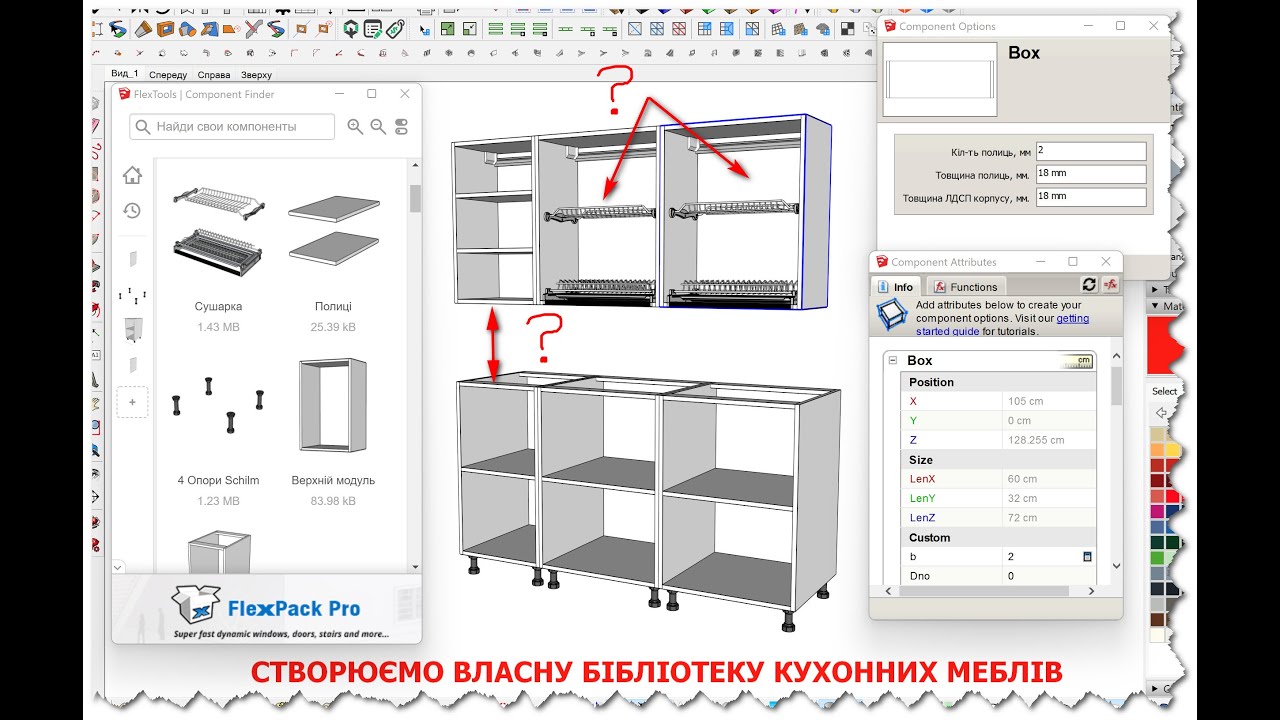Open recent history in Component Finder
The width and height of the screenshot is (1280, 720).
[x=132, y=211]
